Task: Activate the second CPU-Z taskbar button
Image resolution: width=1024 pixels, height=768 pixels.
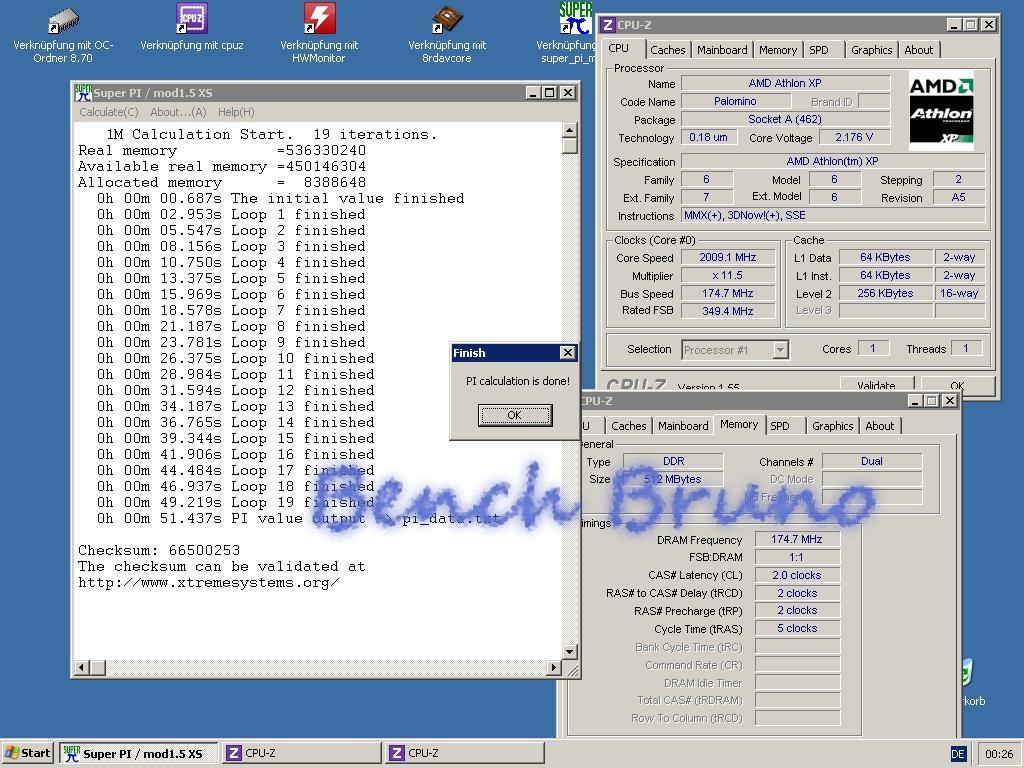Action: 464,753
